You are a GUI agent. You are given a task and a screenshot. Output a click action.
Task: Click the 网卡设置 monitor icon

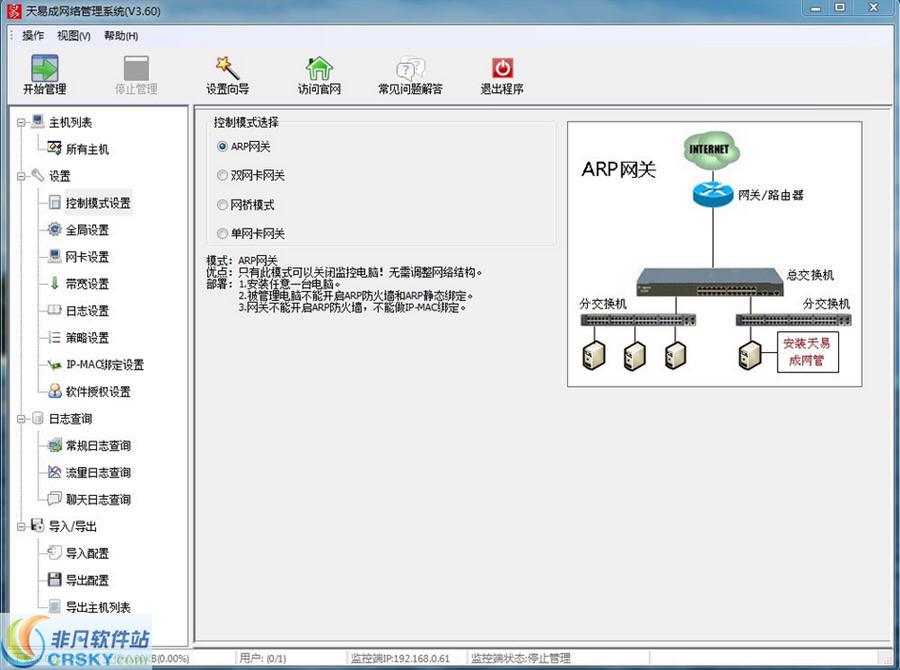click(x=55, y=256)
